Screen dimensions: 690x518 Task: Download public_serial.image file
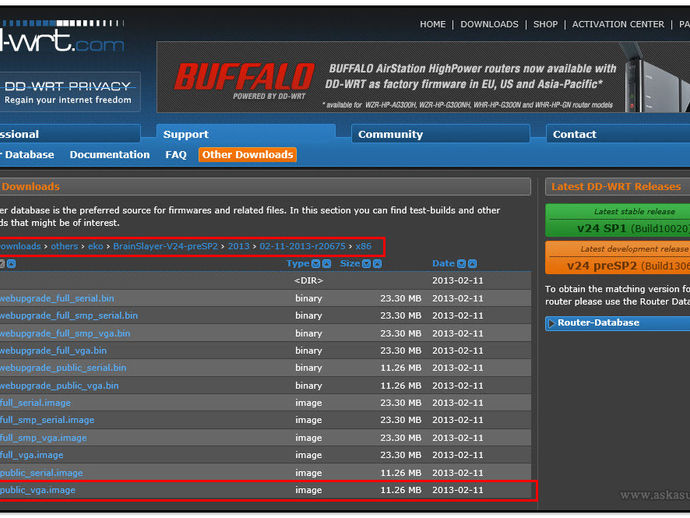[41, 473]
